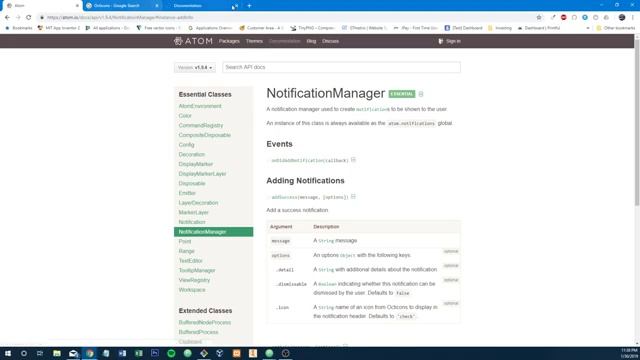Open Decoration class in sidebar

[192, 155]
